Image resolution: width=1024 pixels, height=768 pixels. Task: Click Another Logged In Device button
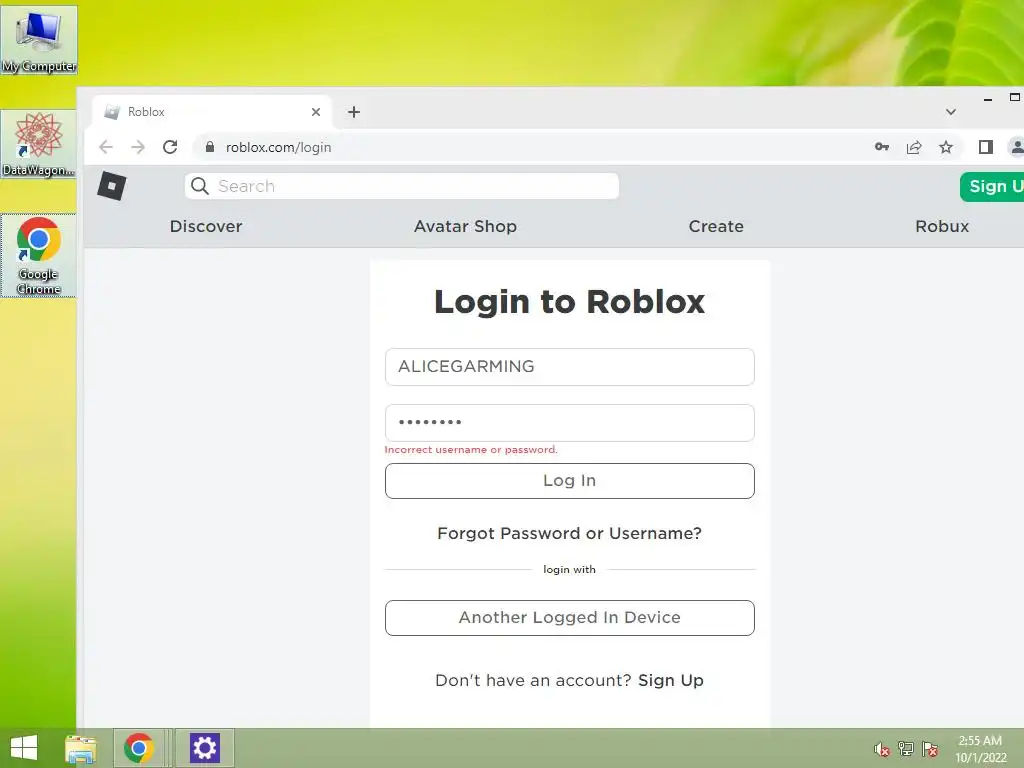[x=569, y=618]
